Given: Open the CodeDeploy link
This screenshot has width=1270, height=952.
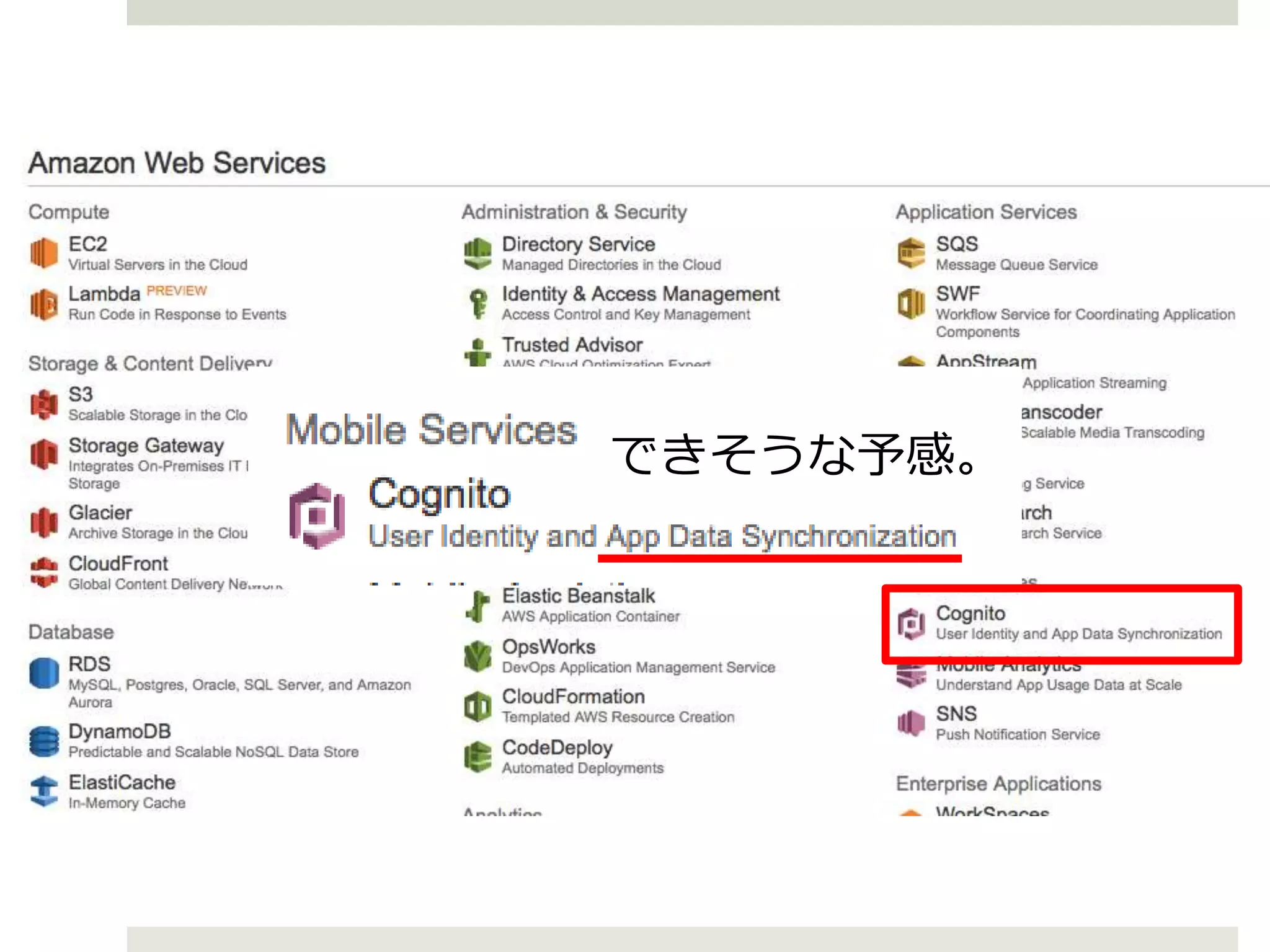Looking at the screenshot, I should click(x=557, y=747).
